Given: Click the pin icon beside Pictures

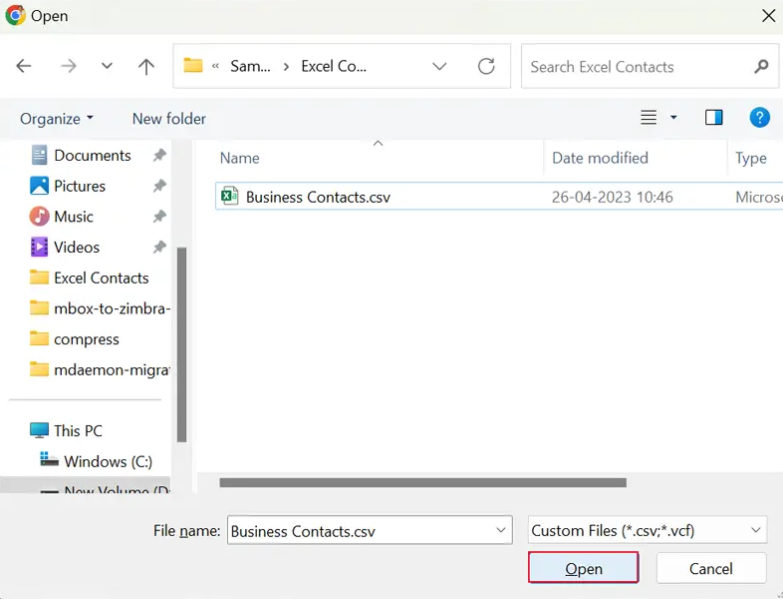Looking at the screenshot, I should pos(159,186).
